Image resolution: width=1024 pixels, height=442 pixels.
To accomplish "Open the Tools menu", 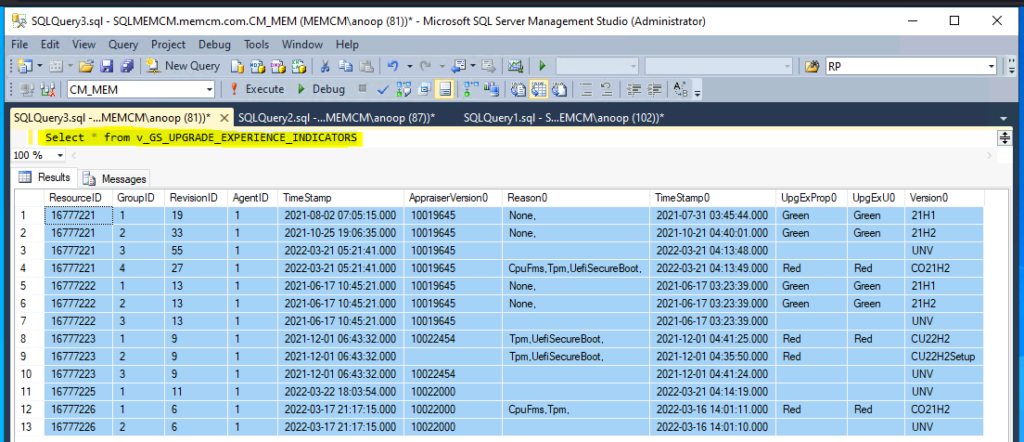I will point(257,44).
